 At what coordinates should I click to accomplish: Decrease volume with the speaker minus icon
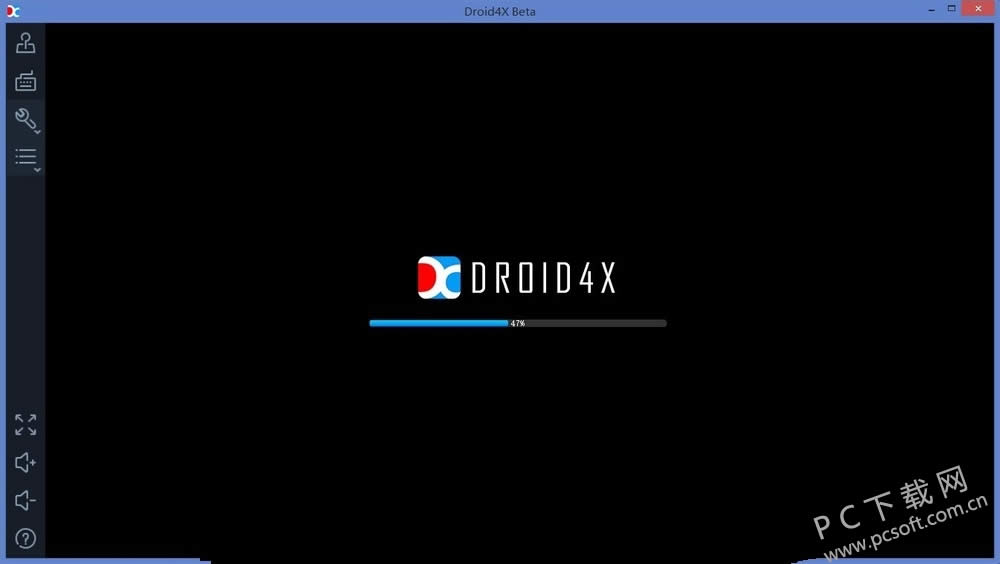click(25, 500)
